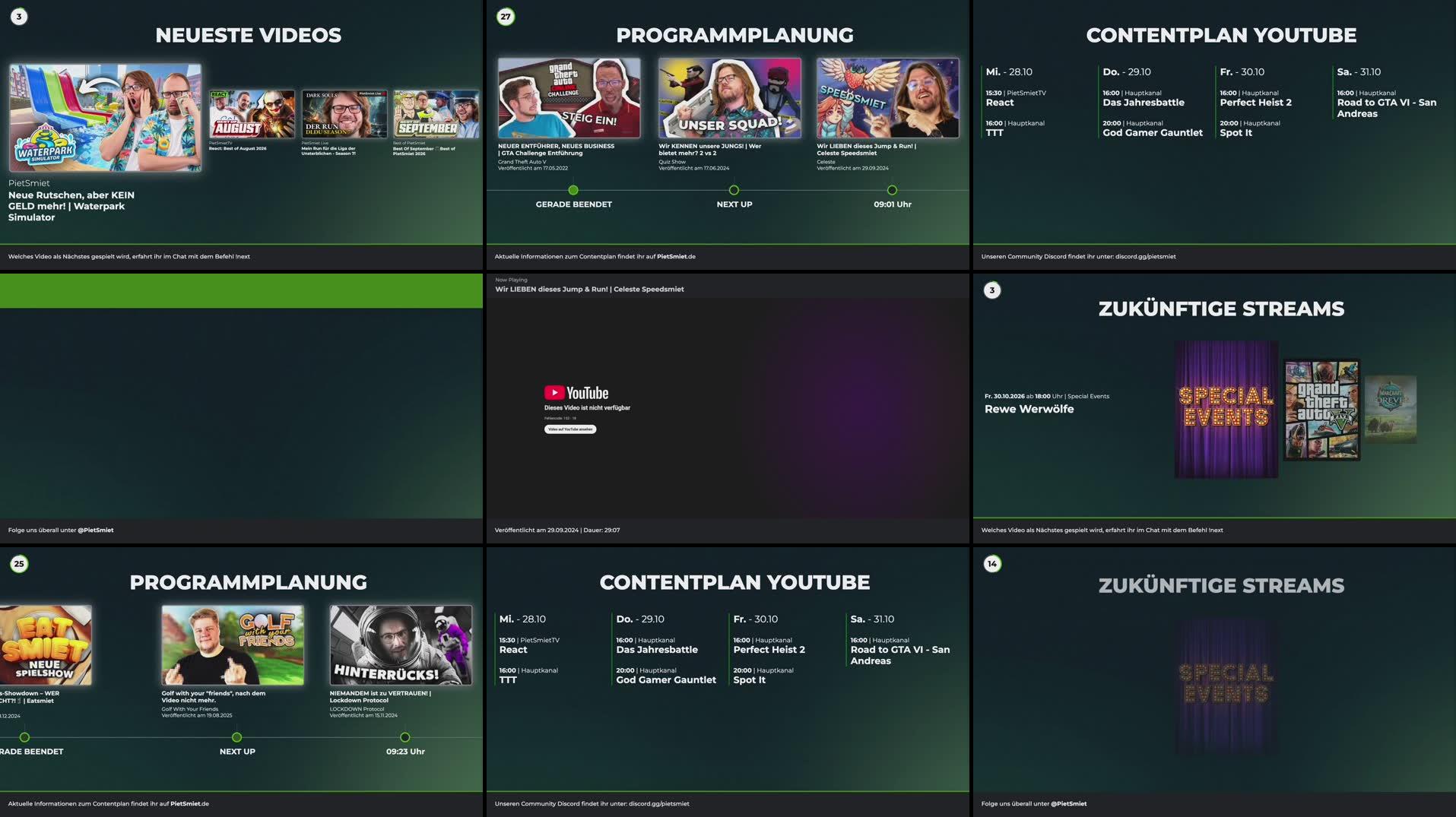1456x817 pixels.
Task: Click the 'Video auf YouTube ansehen' button
Action: point(570,429)
